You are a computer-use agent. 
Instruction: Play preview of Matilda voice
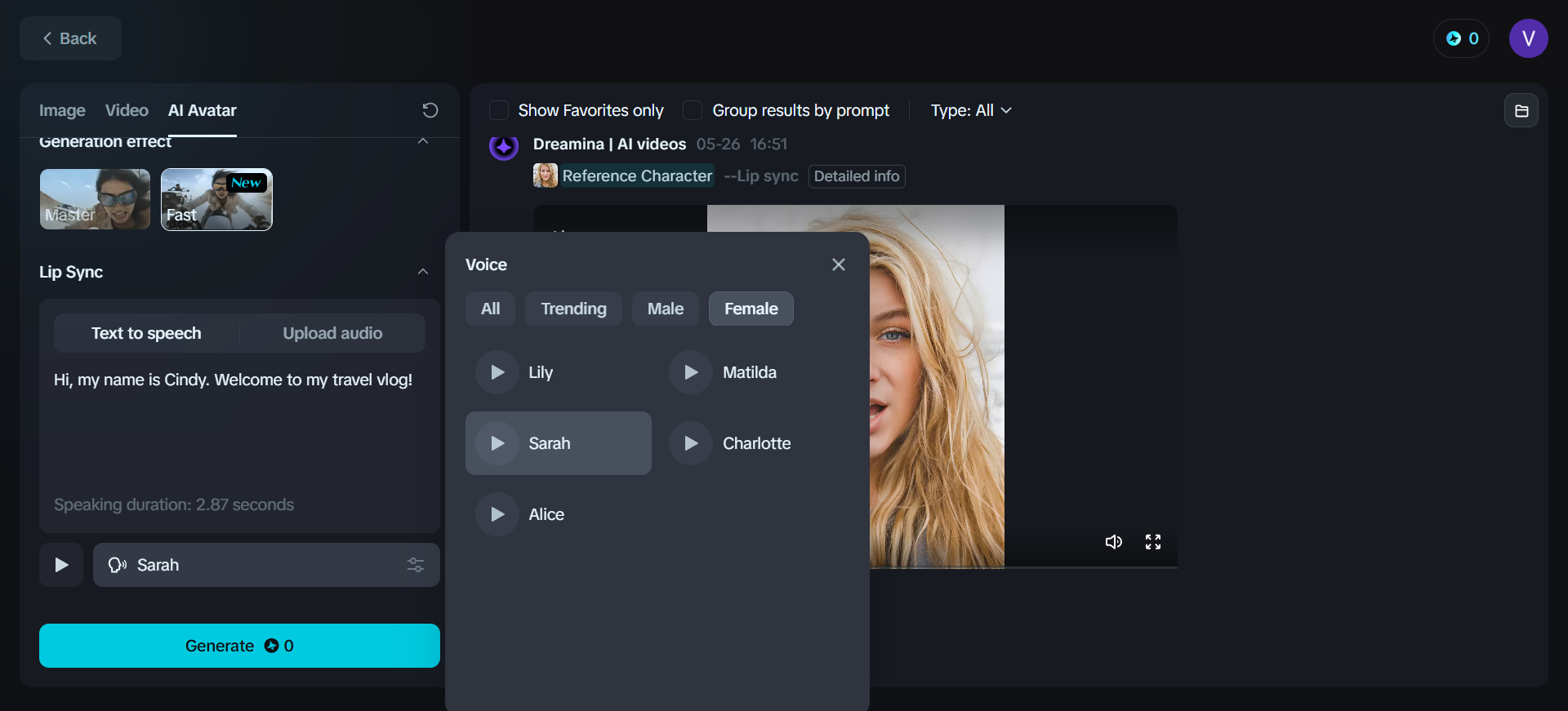691,372
